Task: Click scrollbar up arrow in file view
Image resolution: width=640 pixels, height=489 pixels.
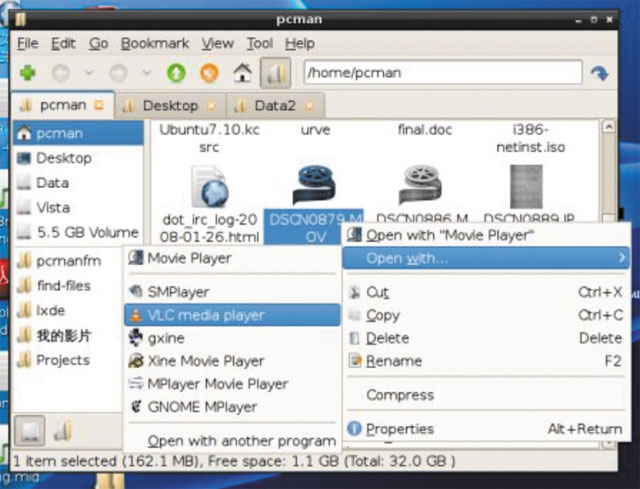Action: pos(609,127)
